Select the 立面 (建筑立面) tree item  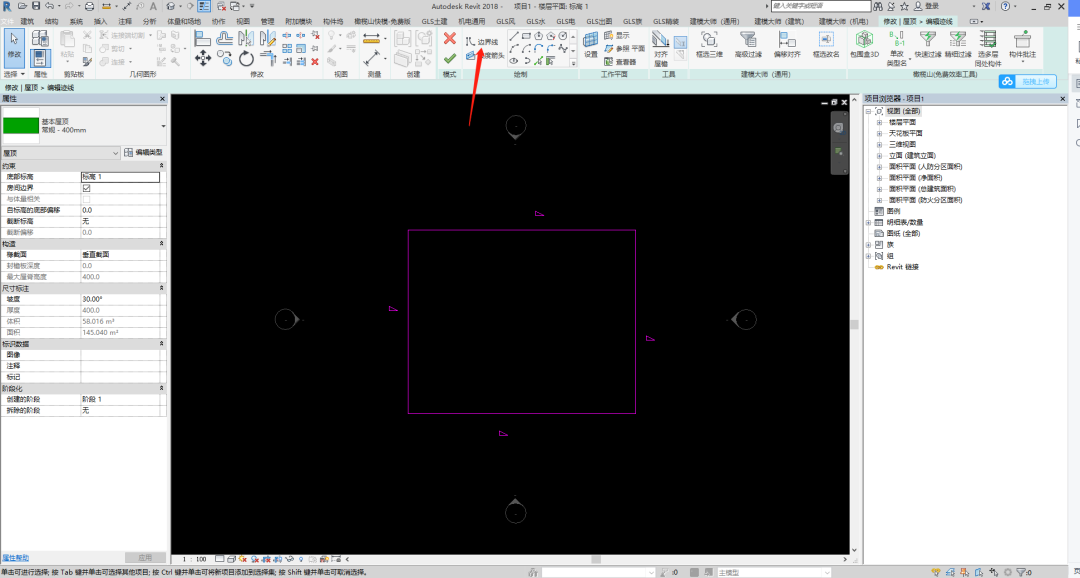[x=912, y=156]
